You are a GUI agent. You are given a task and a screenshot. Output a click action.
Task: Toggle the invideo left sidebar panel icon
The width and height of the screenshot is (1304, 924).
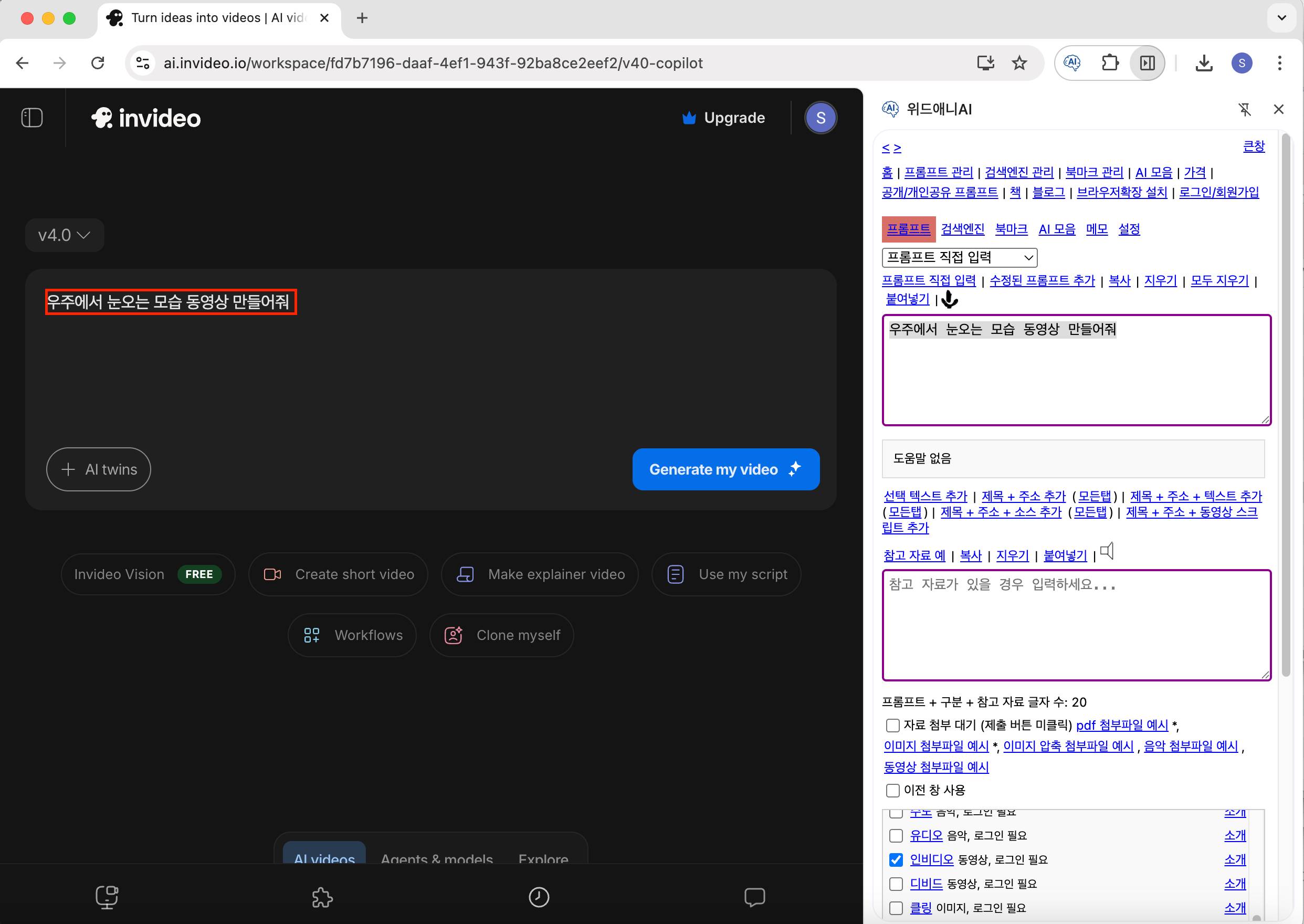point(32,118)
